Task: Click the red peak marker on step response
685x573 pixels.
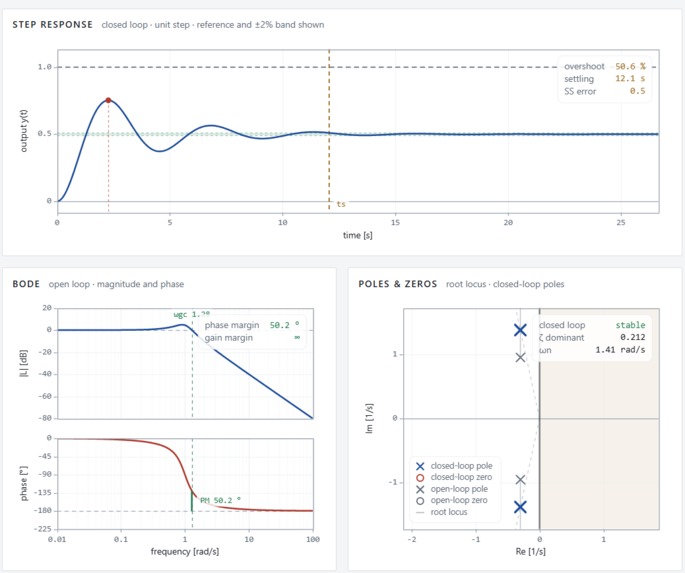Action: pos(108,100)
